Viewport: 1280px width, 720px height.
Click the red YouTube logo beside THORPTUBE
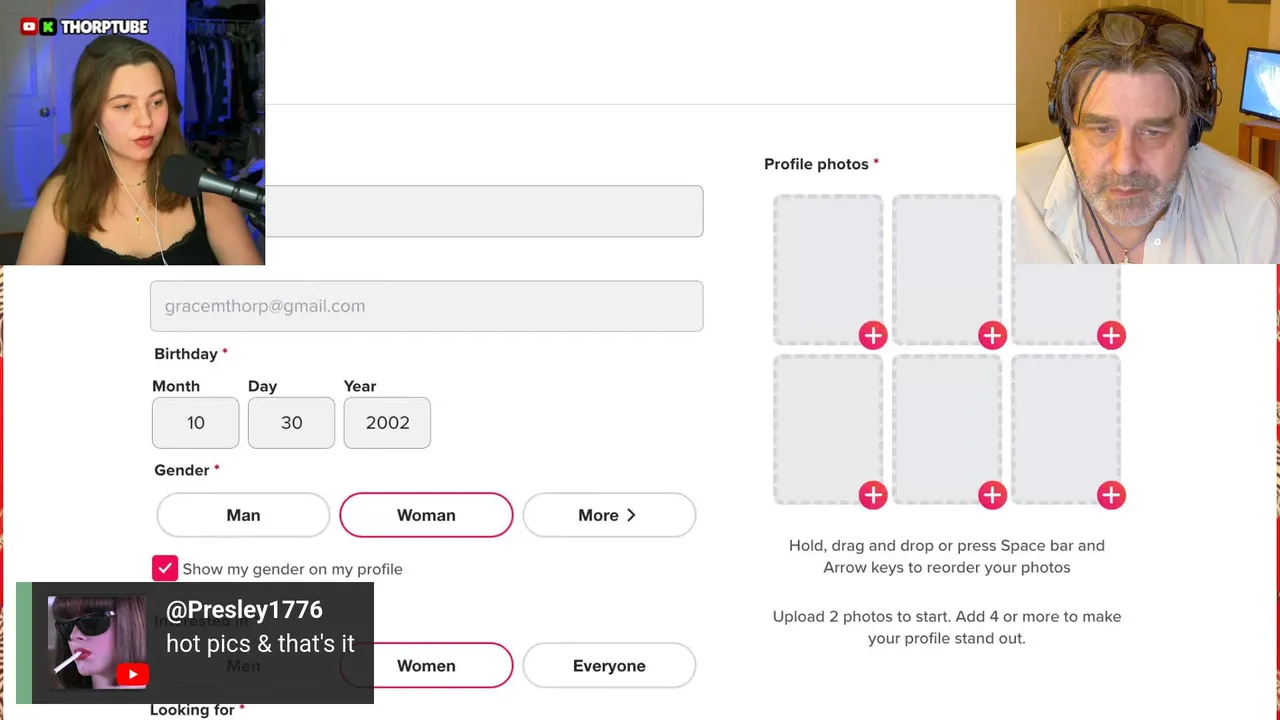click(29, 27)
